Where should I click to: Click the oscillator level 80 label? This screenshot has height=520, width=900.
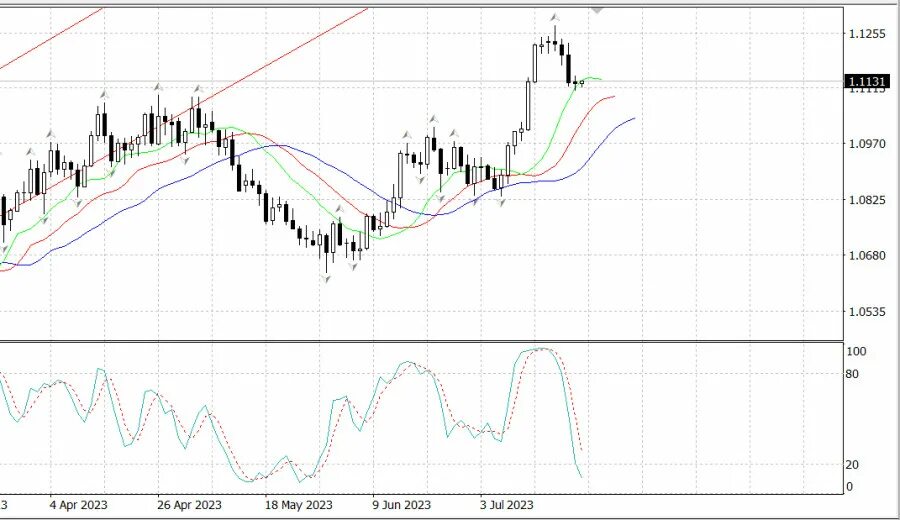pos(852,374)
